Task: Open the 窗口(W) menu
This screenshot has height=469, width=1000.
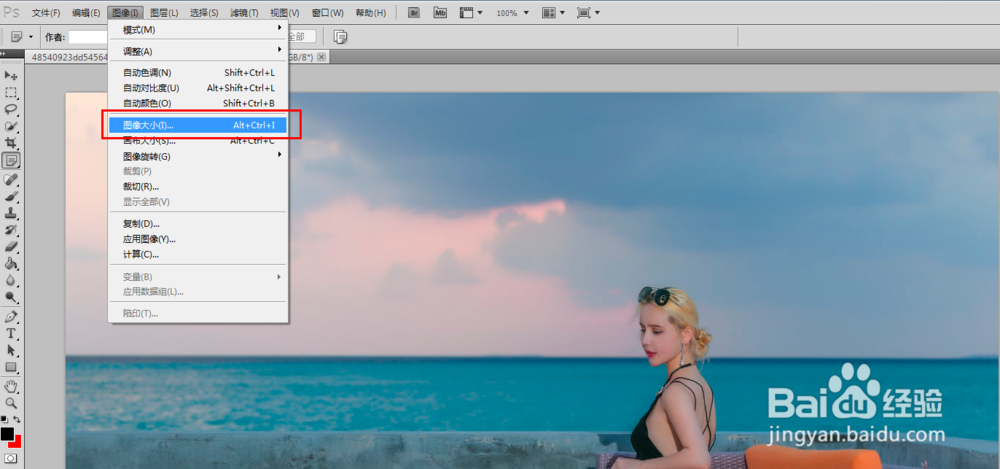Action: point(327,13)
